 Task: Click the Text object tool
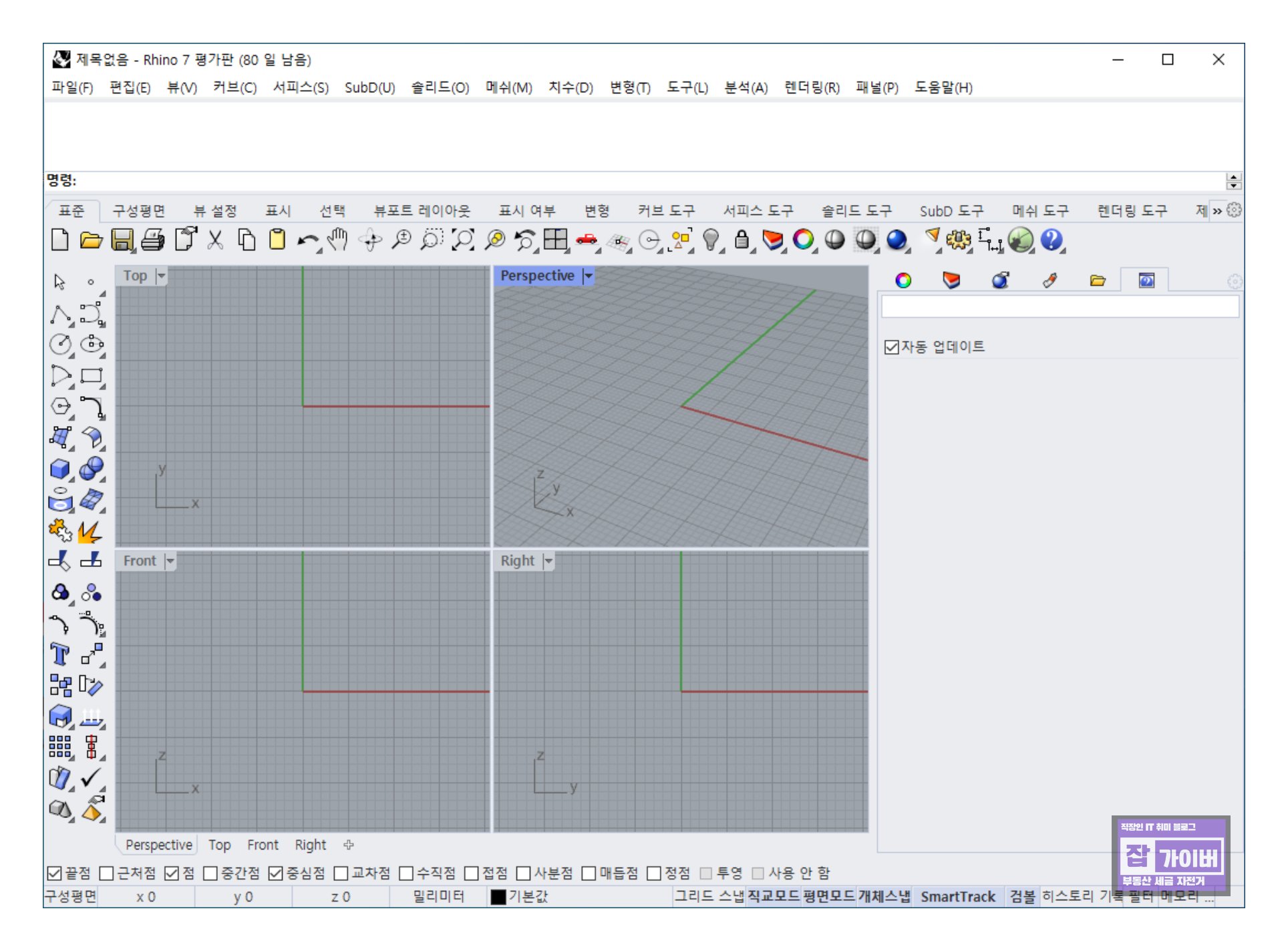(x=60, y=654)
